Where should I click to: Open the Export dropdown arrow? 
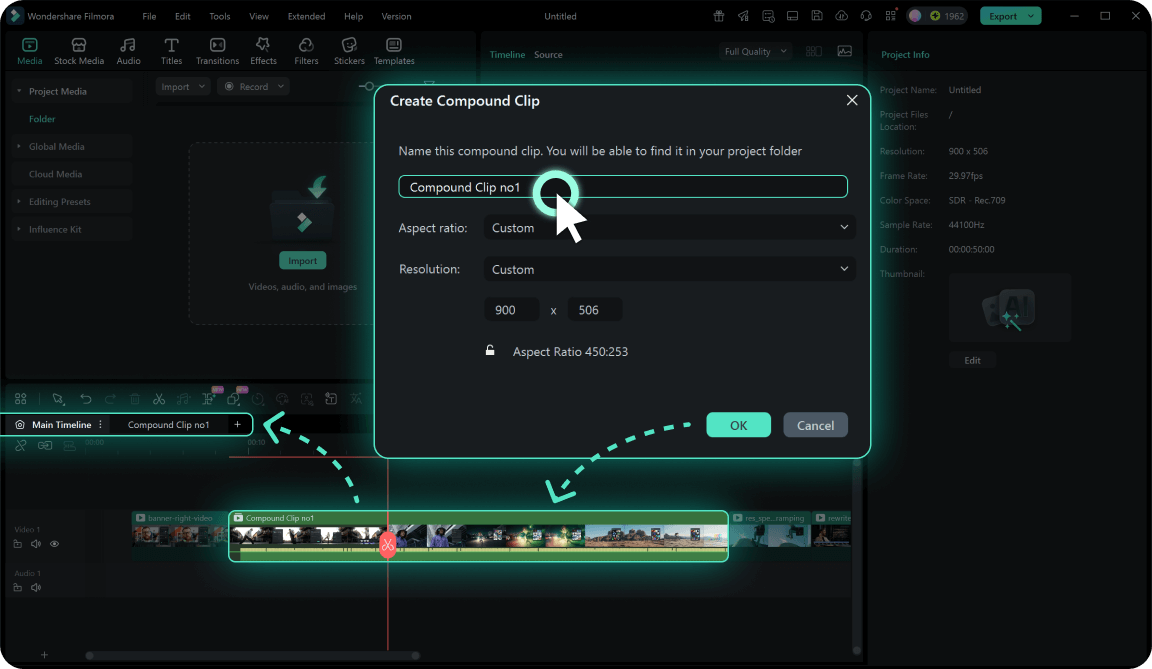(1031, 16)
